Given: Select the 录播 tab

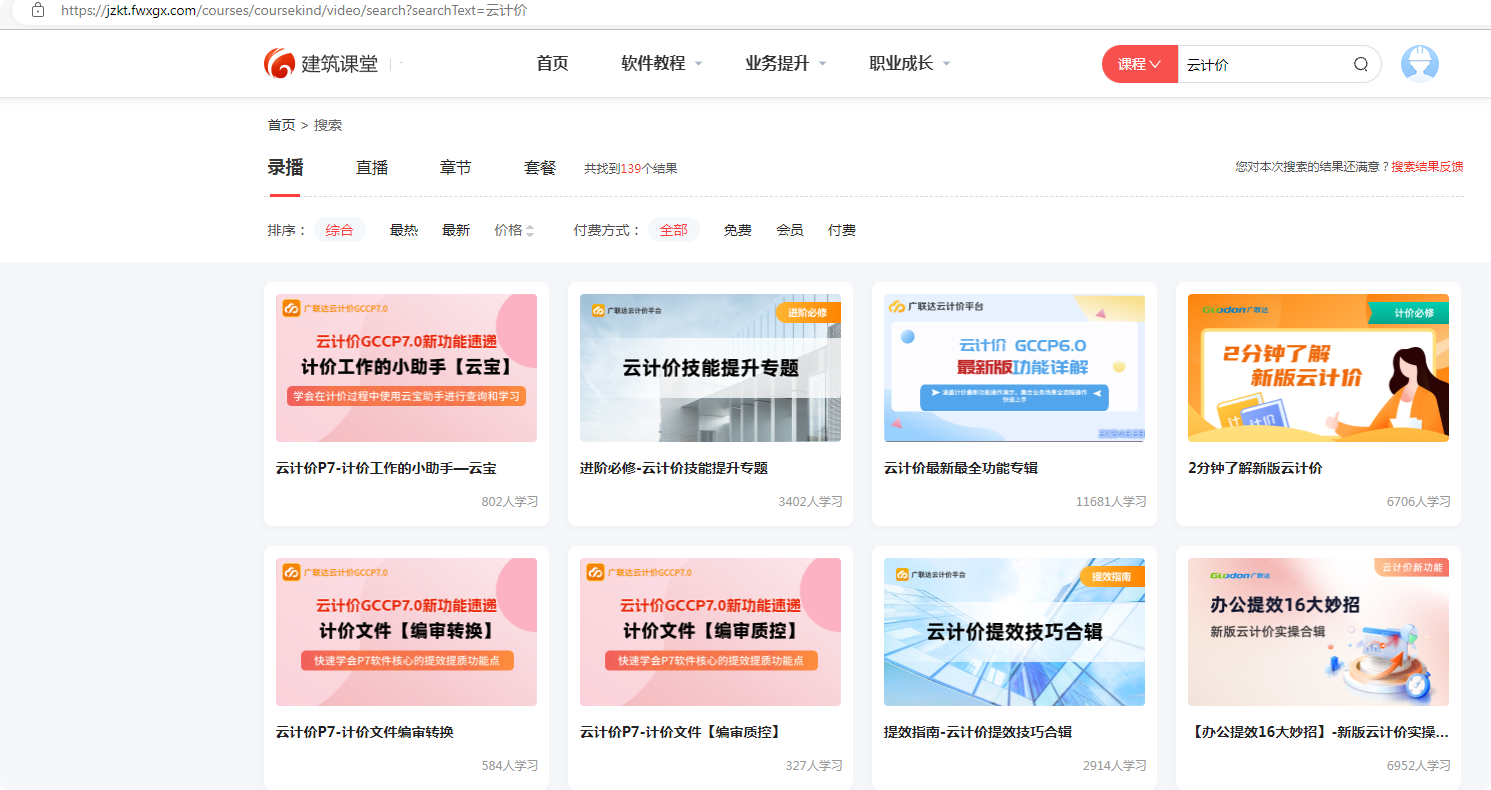Looking at the screenshot, I should pyautogui.click(x=285, y=168).
